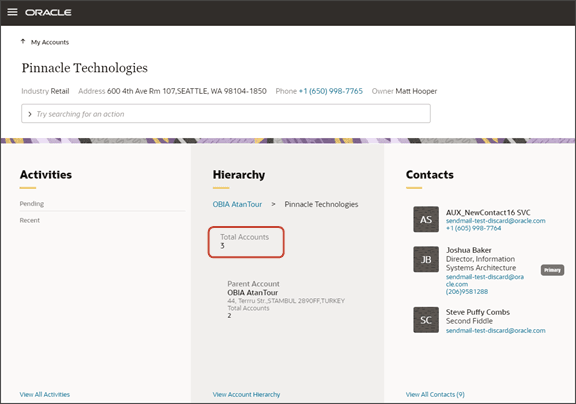Select the OBIA AtanTour parent account name
The image size is (576, 404).
point(253,293)
